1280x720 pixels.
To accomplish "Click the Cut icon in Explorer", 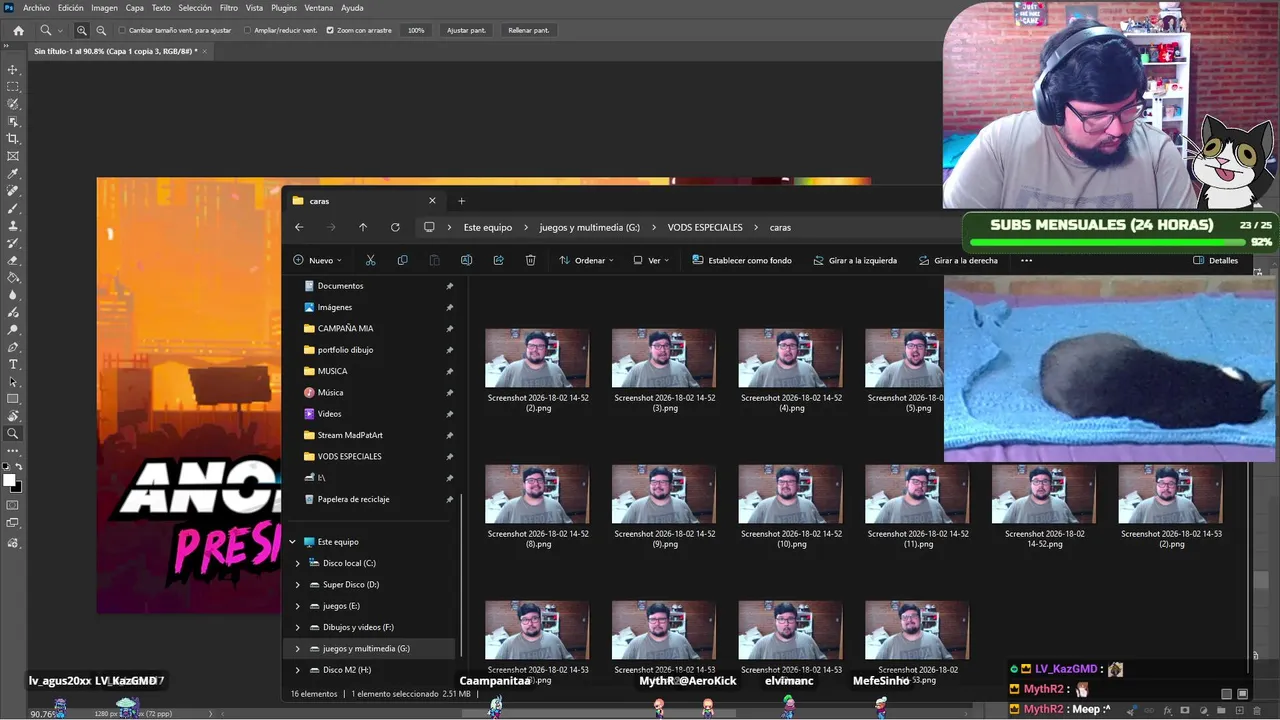I will pos(370,260).
